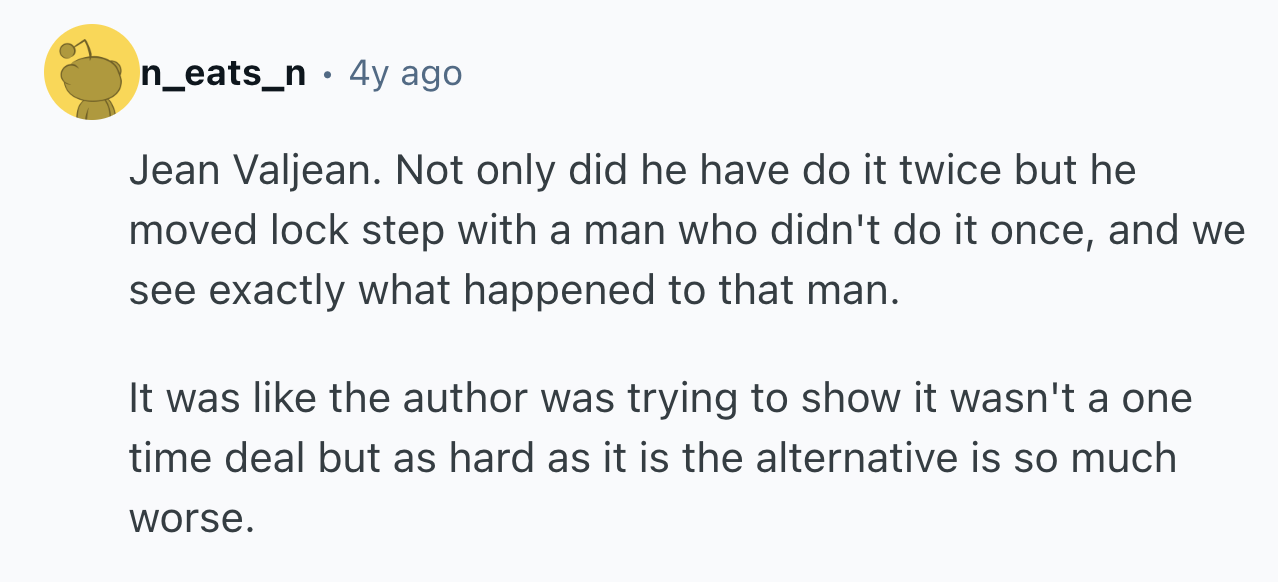The height and width of the screenshot is (582, 1278).
Task: Click the name "Jean Valjean" in comment
Action: click(252, 172)
